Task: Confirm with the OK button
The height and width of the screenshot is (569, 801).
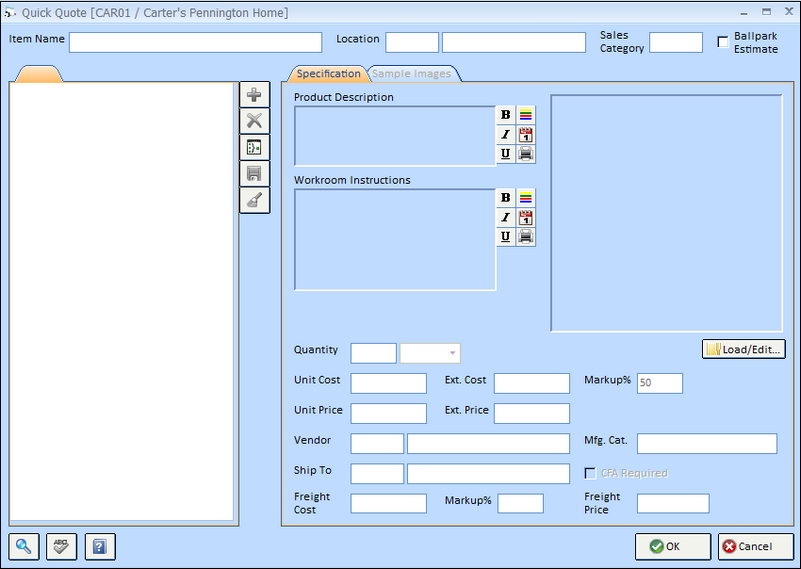Action: [x=673, y=547]
